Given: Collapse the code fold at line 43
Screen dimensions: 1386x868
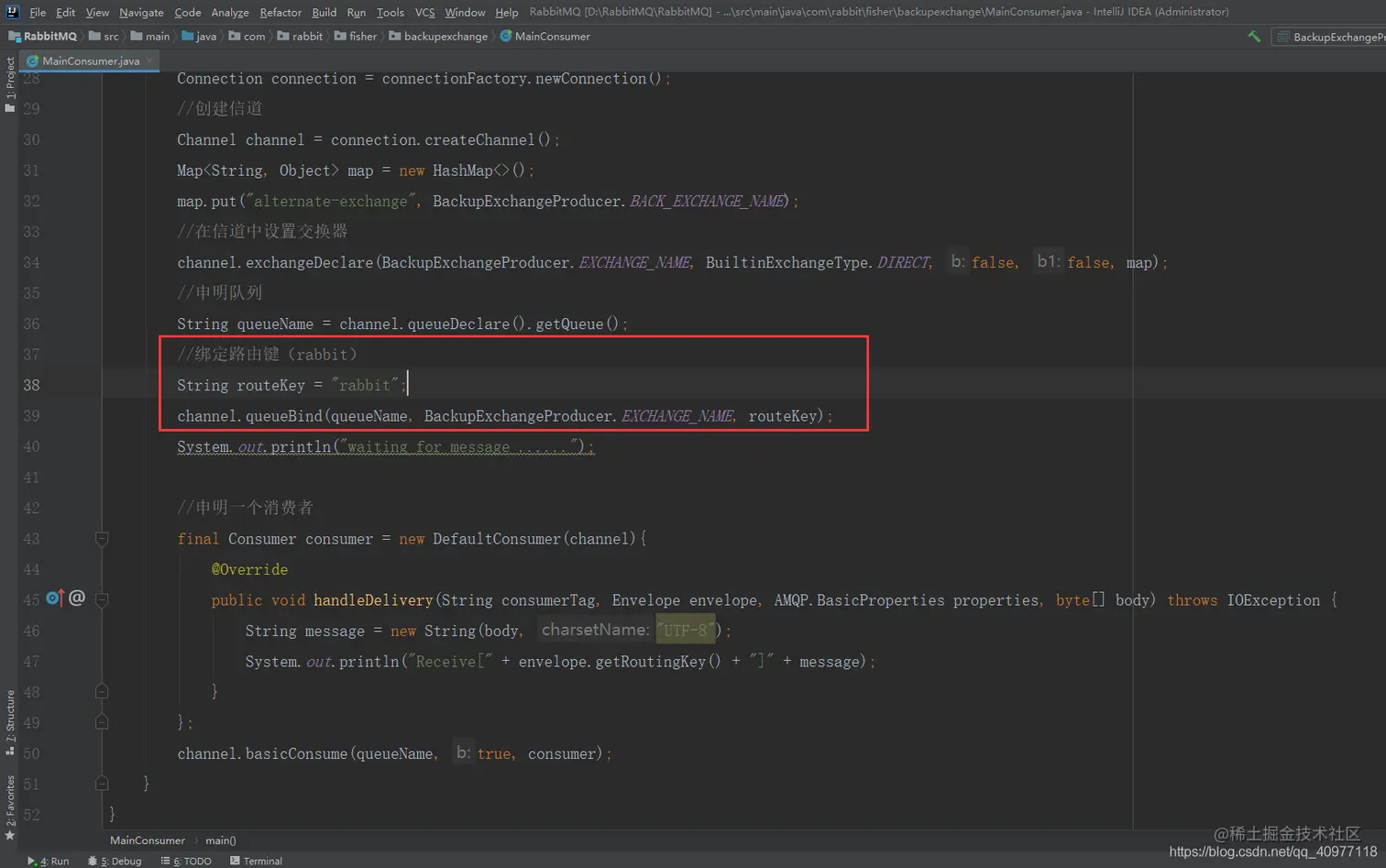Looking at the screenshot, I should click(x=102, y=539).
